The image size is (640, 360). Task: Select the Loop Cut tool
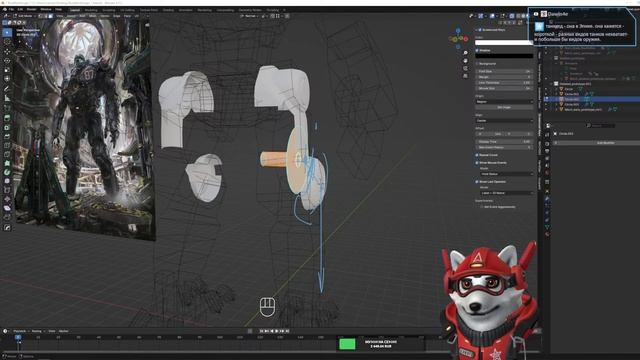7,145
